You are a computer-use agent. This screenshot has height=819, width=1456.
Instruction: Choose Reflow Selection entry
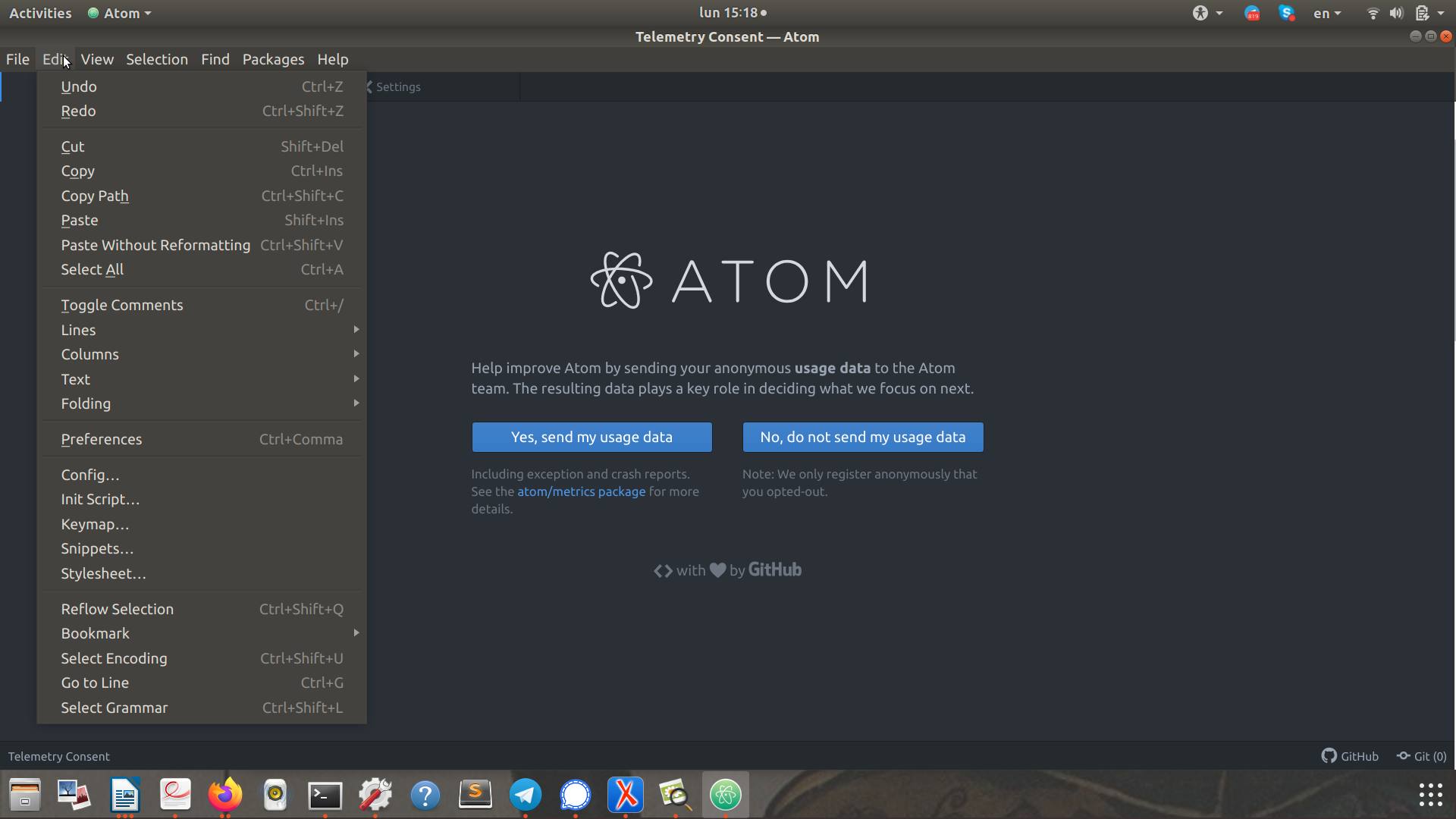click(x=202, y=609)
